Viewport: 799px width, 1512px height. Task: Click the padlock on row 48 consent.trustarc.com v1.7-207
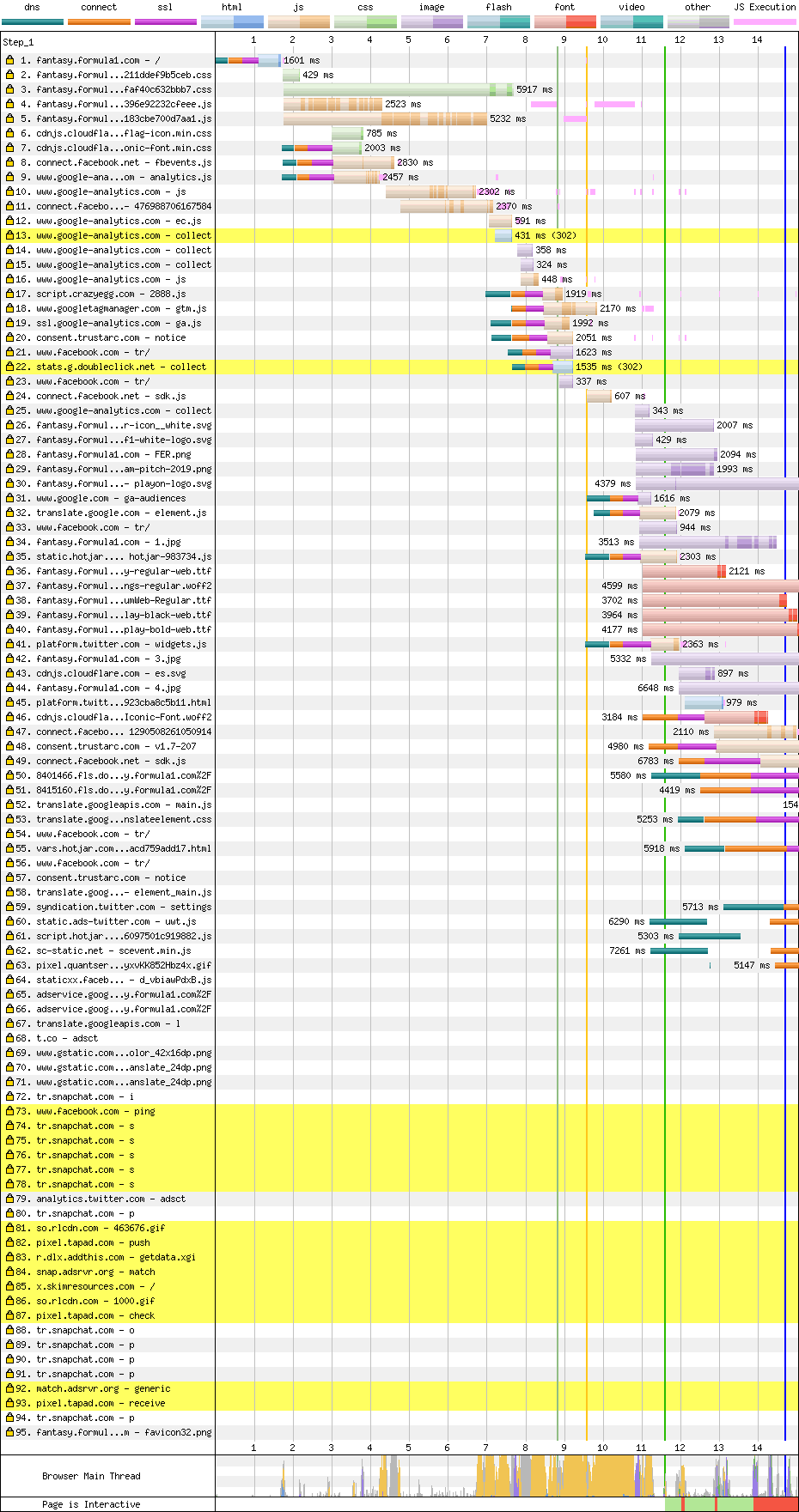[10, 746]
